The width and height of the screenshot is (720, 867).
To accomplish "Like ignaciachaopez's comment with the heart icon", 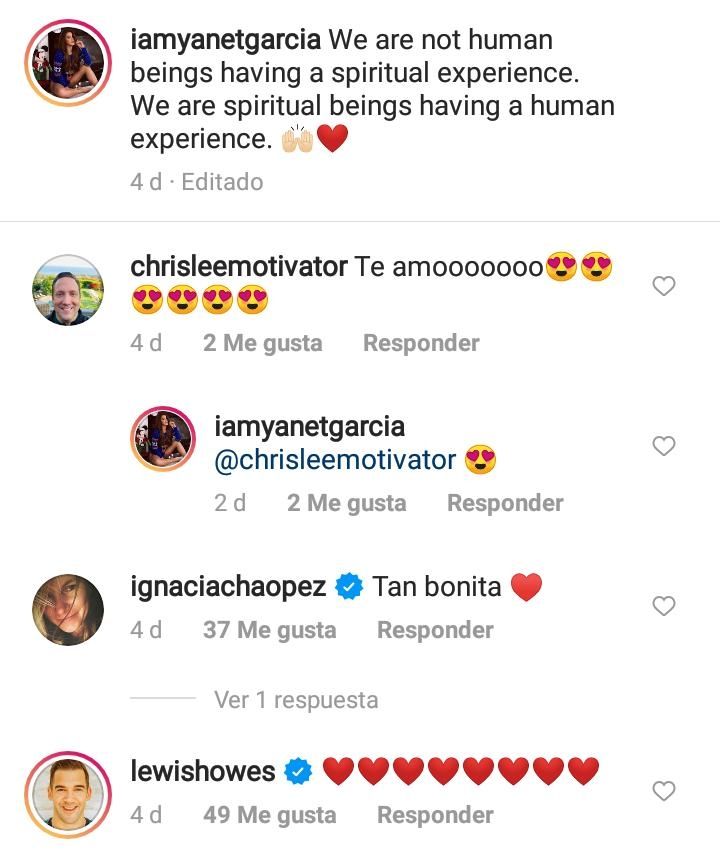I will [x=664, y=606].
